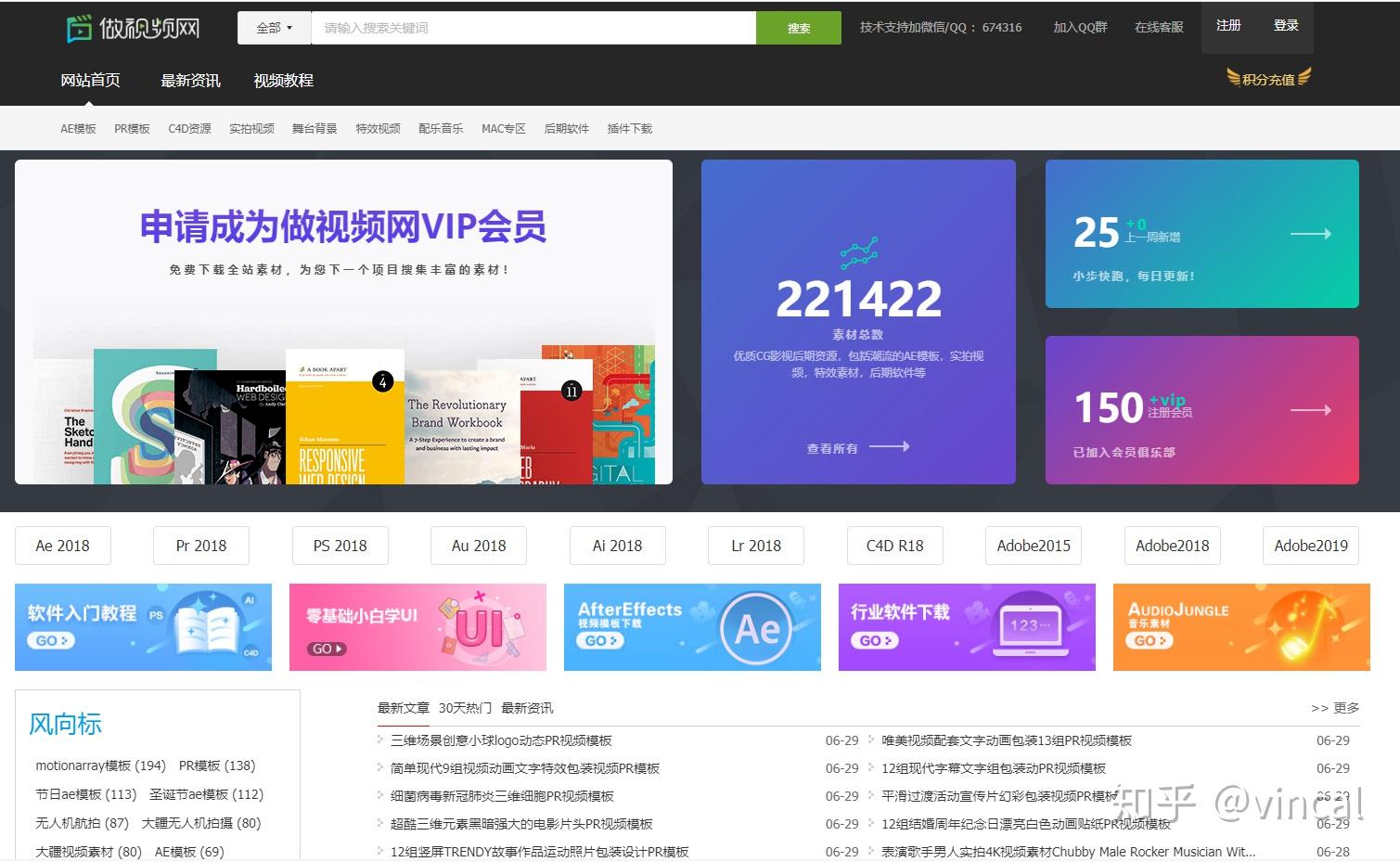1400x862 pixels.
Task: Open the 视频教程 menu item
Action: pos(283,81)
